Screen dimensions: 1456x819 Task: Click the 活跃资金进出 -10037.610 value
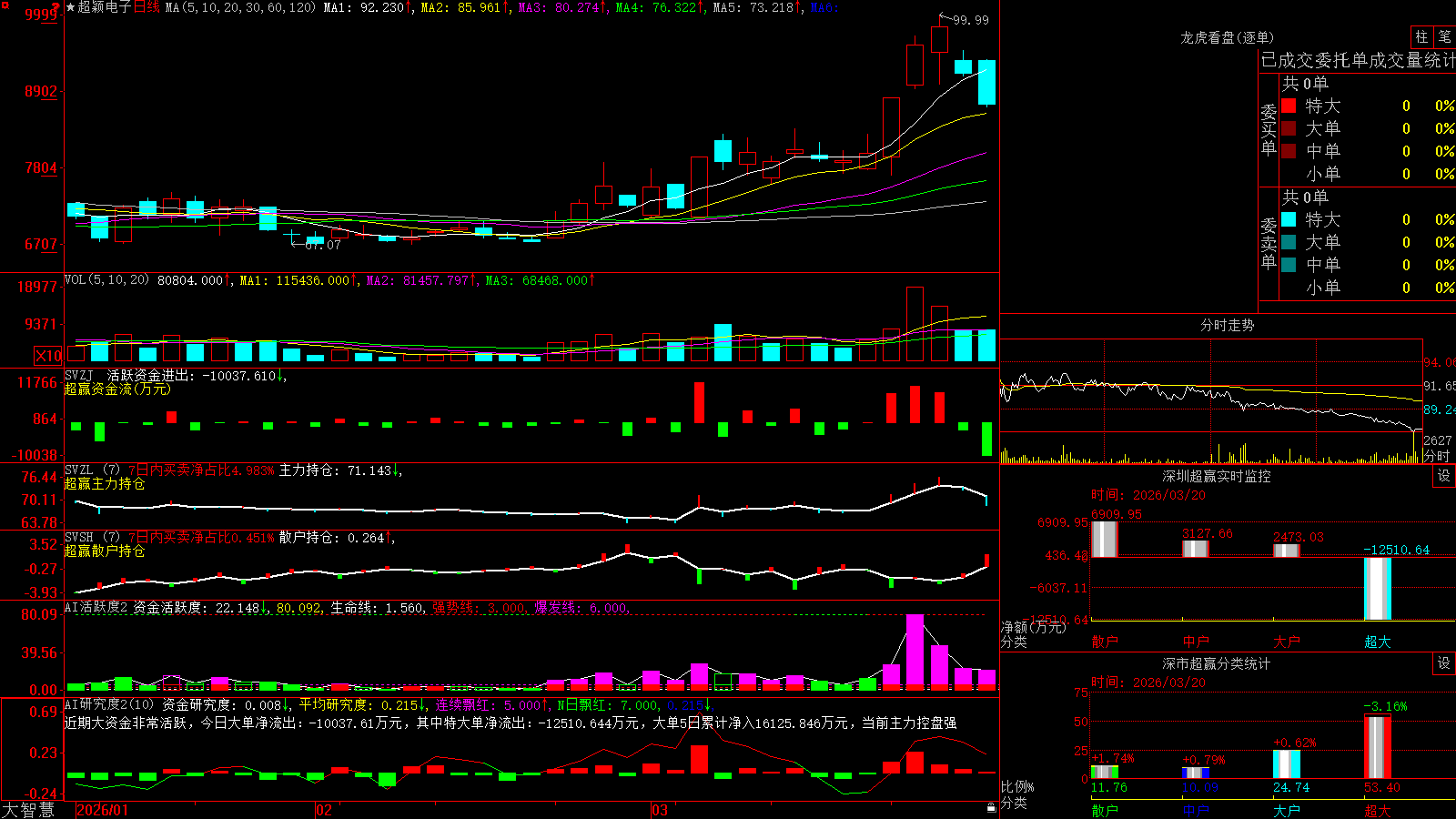click(x=192, y=376)
